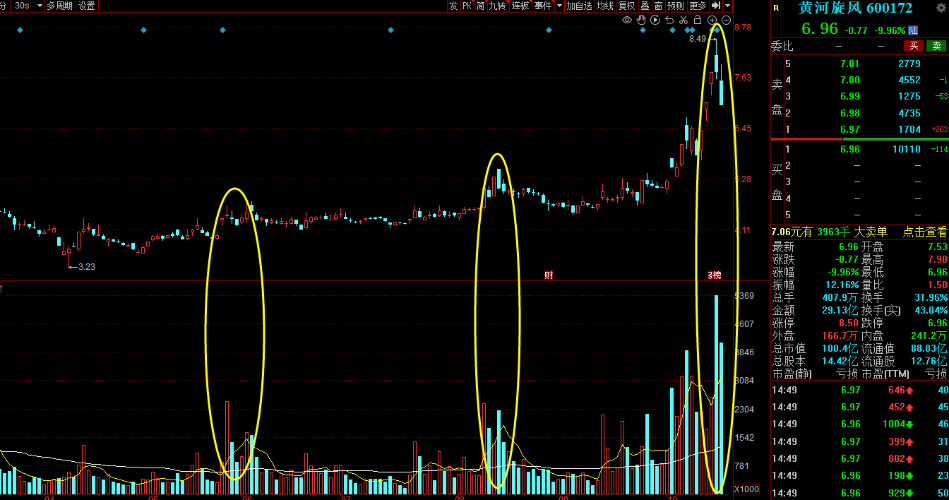Viewport: 949px width, 500px height.
Task: Click buy level 1 volume 10110
Action: [x=907, y=149]
